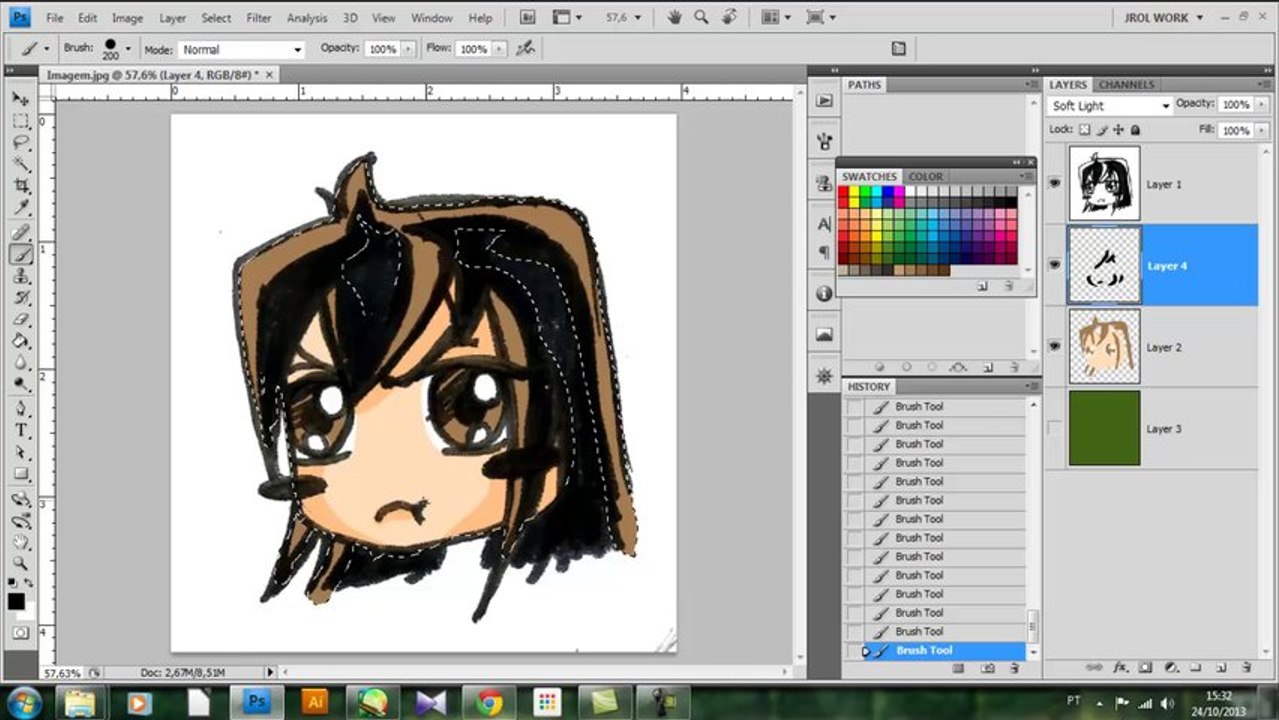Select the Eyedropper tool

pos(20,209)
